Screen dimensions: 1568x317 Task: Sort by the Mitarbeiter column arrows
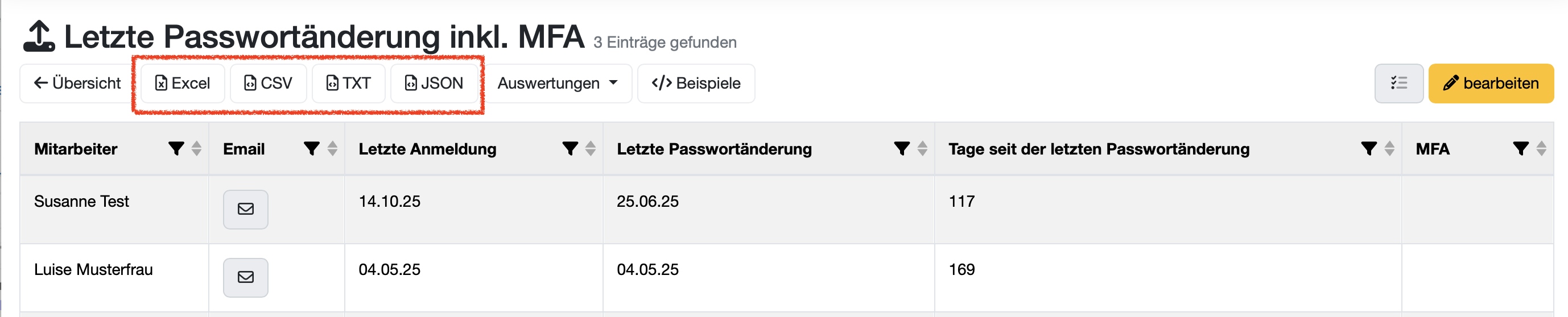(x=197, y=149)
